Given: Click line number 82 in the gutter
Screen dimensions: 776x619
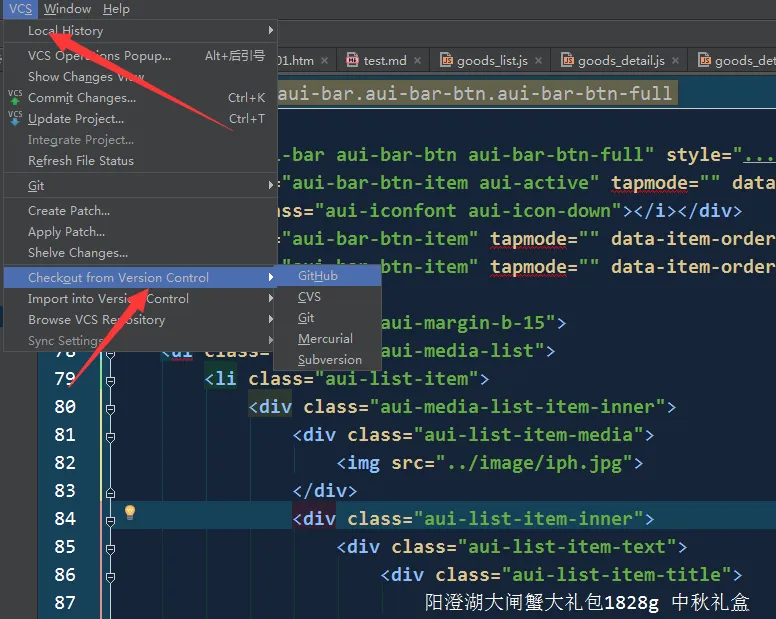Looking at the screenshot, I should (65, 463).
